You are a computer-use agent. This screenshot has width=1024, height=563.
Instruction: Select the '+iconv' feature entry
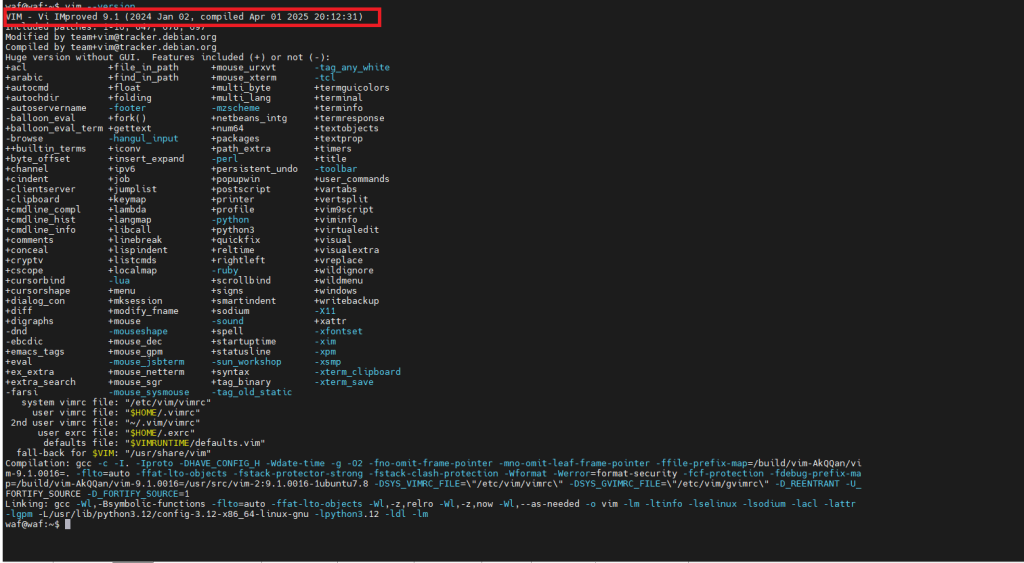125,148
